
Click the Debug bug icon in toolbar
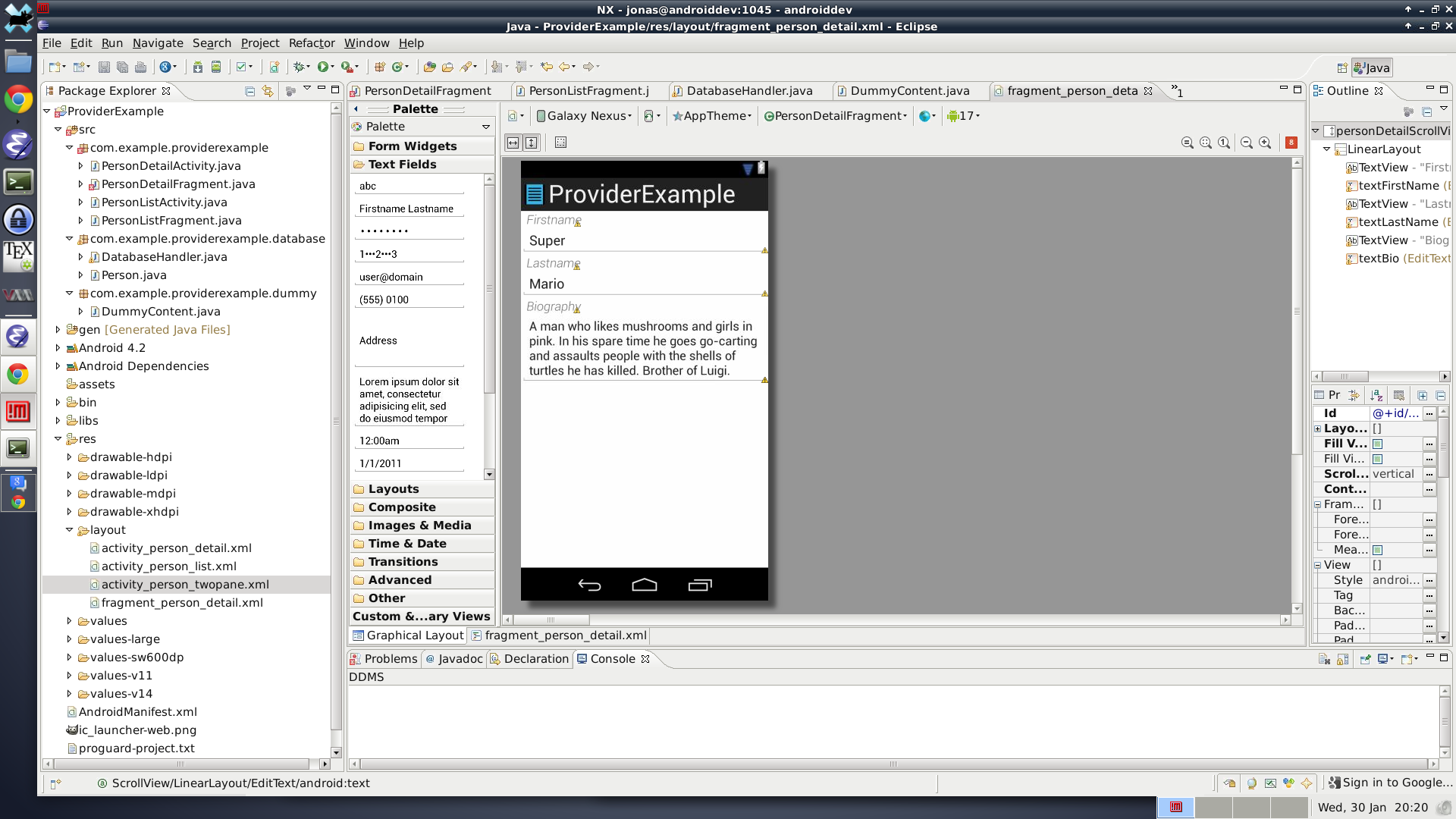[x=300, y=67]
